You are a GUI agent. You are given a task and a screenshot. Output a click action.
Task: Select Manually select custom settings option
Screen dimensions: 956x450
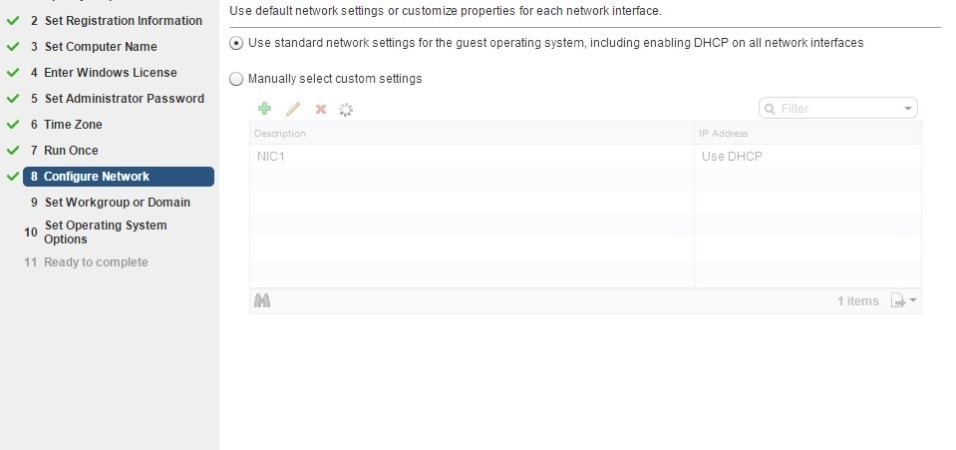235,79
